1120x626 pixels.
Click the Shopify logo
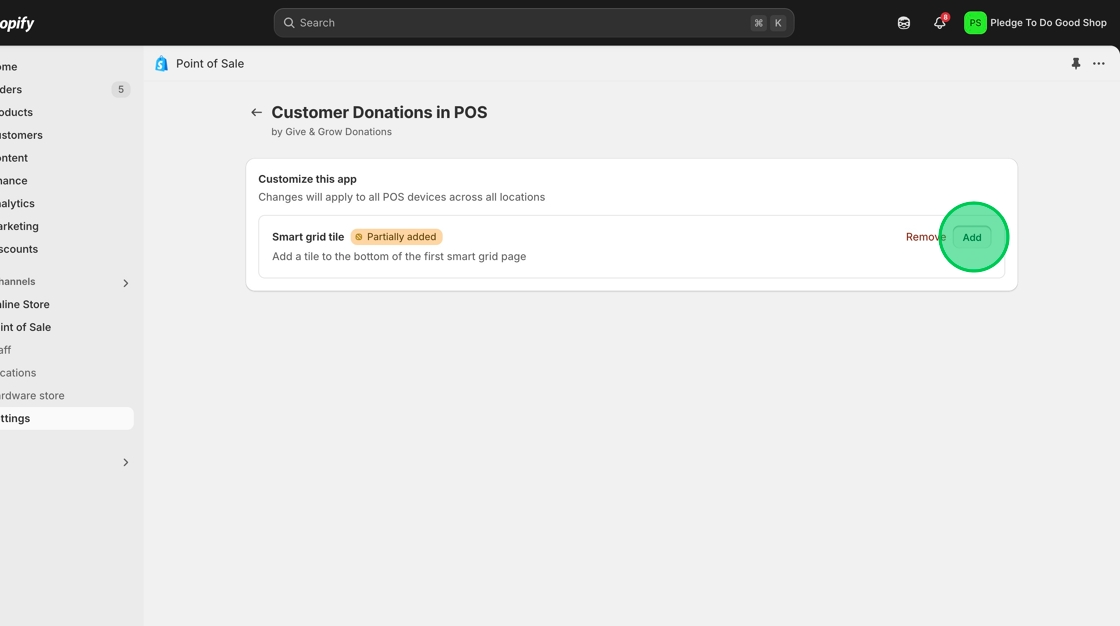[17, 23]
